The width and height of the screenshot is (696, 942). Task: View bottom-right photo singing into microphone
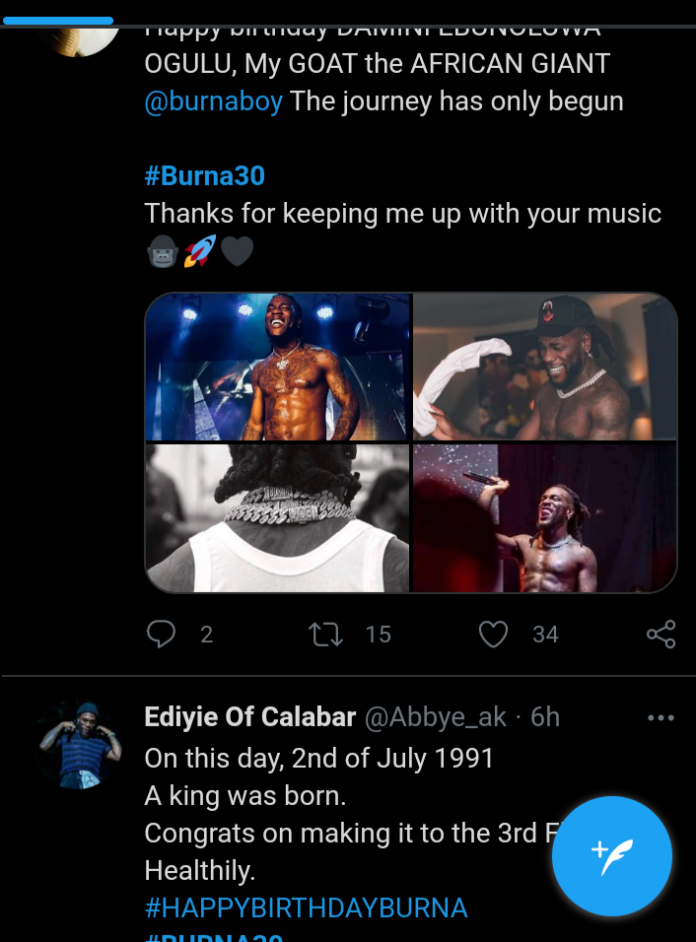[545, 518]
